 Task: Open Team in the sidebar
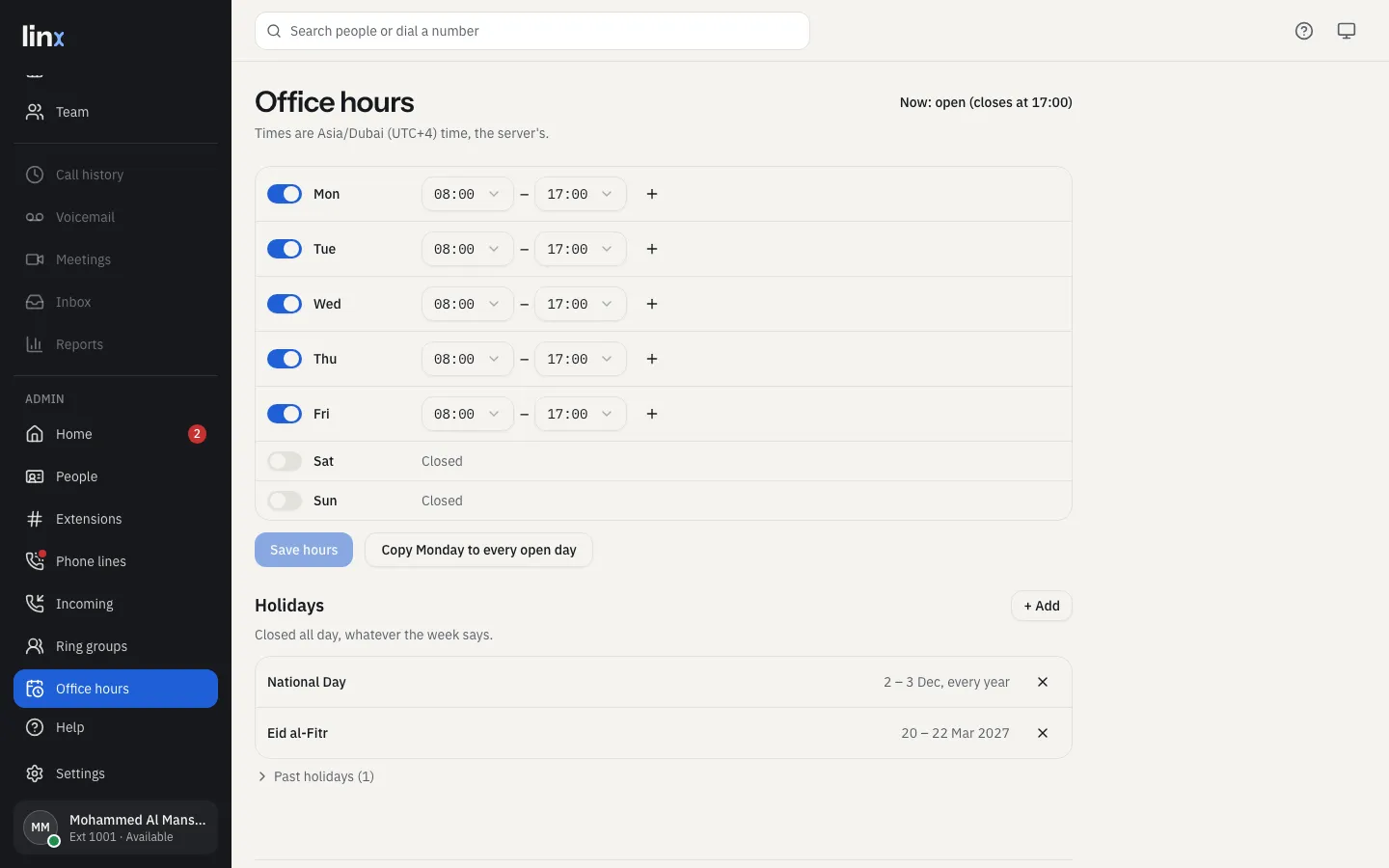[116, 112]
